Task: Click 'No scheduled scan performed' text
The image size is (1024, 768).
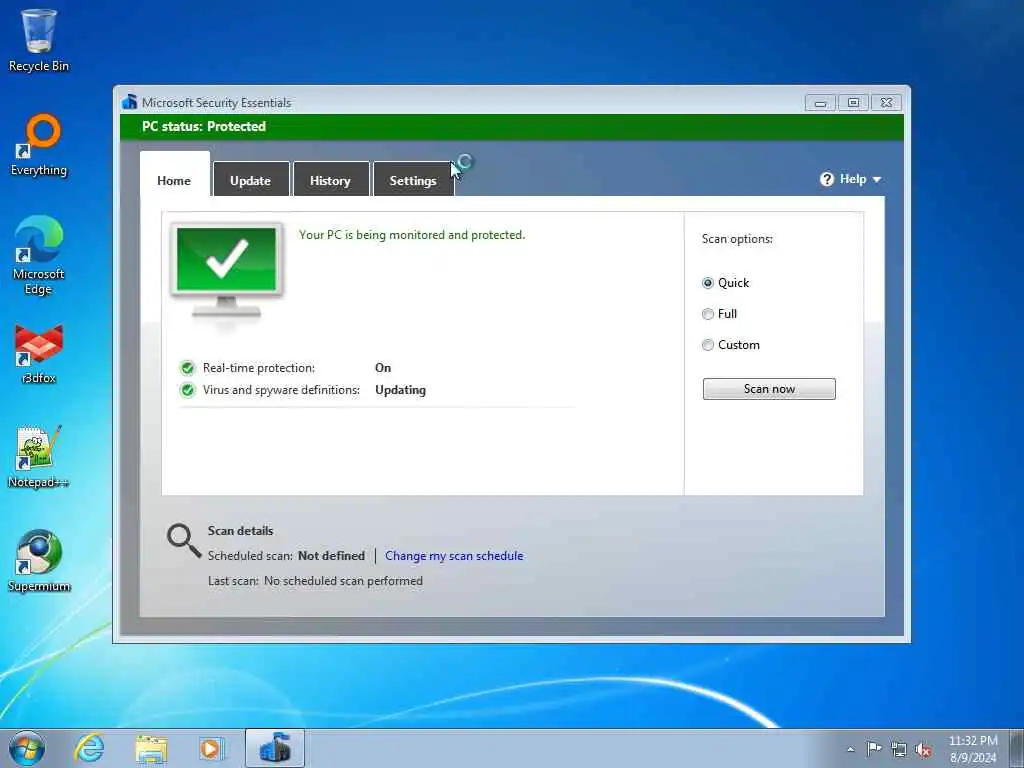Action: coord(343,581)
